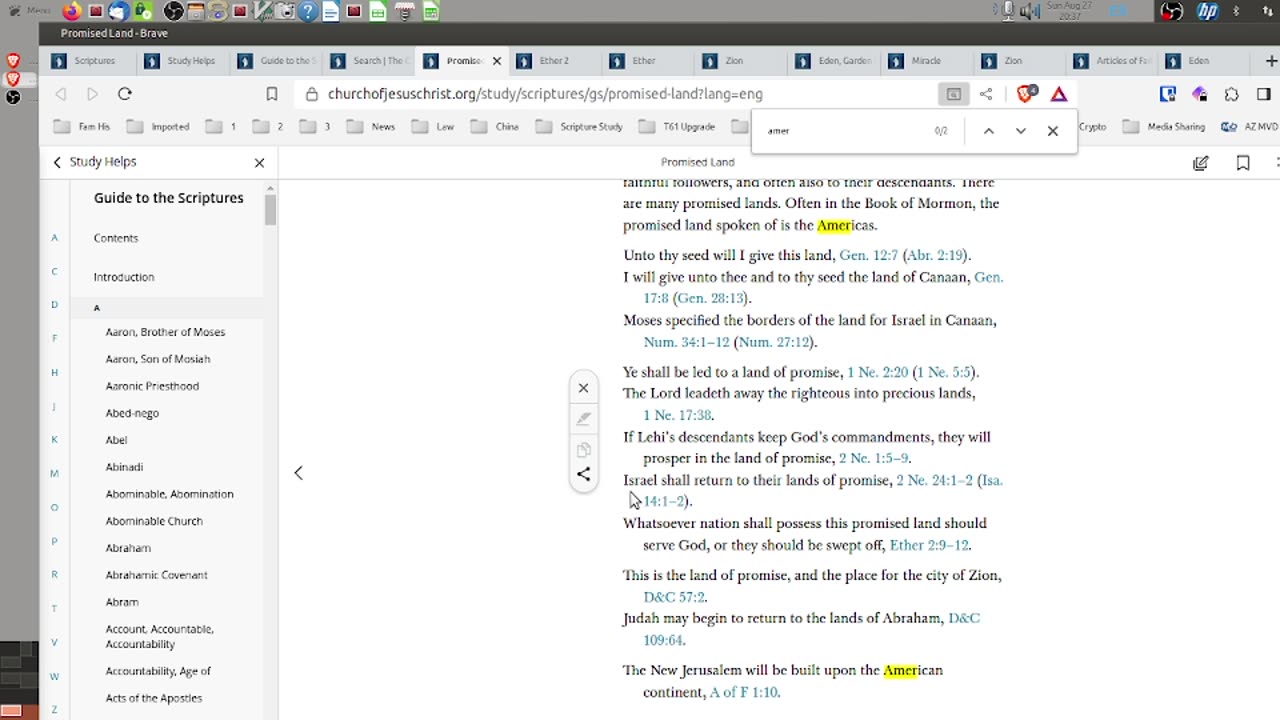Click the address bar URL
The height and width of the screenshot is (720, 1280).
pyautogui.click(x=545, y=94)
